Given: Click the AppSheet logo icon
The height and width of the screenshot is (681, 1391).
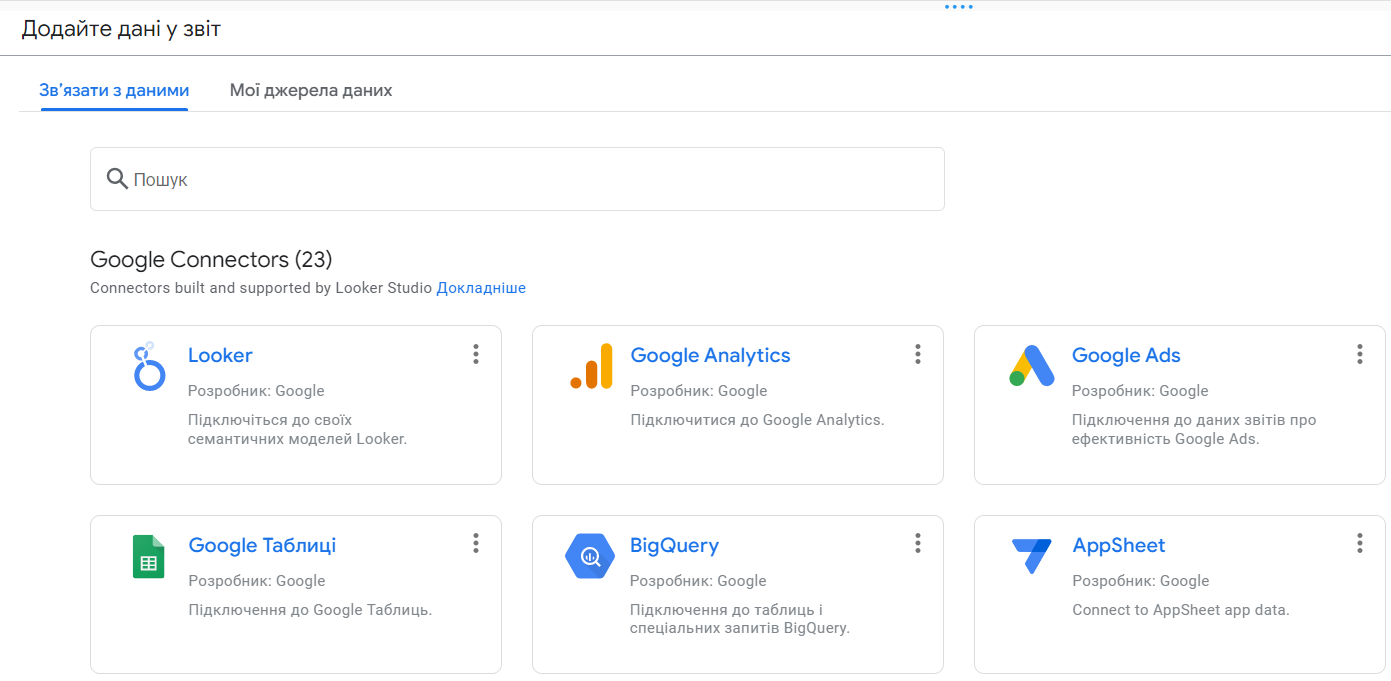Looking at the screenshot, I should tap(1032, 555).
